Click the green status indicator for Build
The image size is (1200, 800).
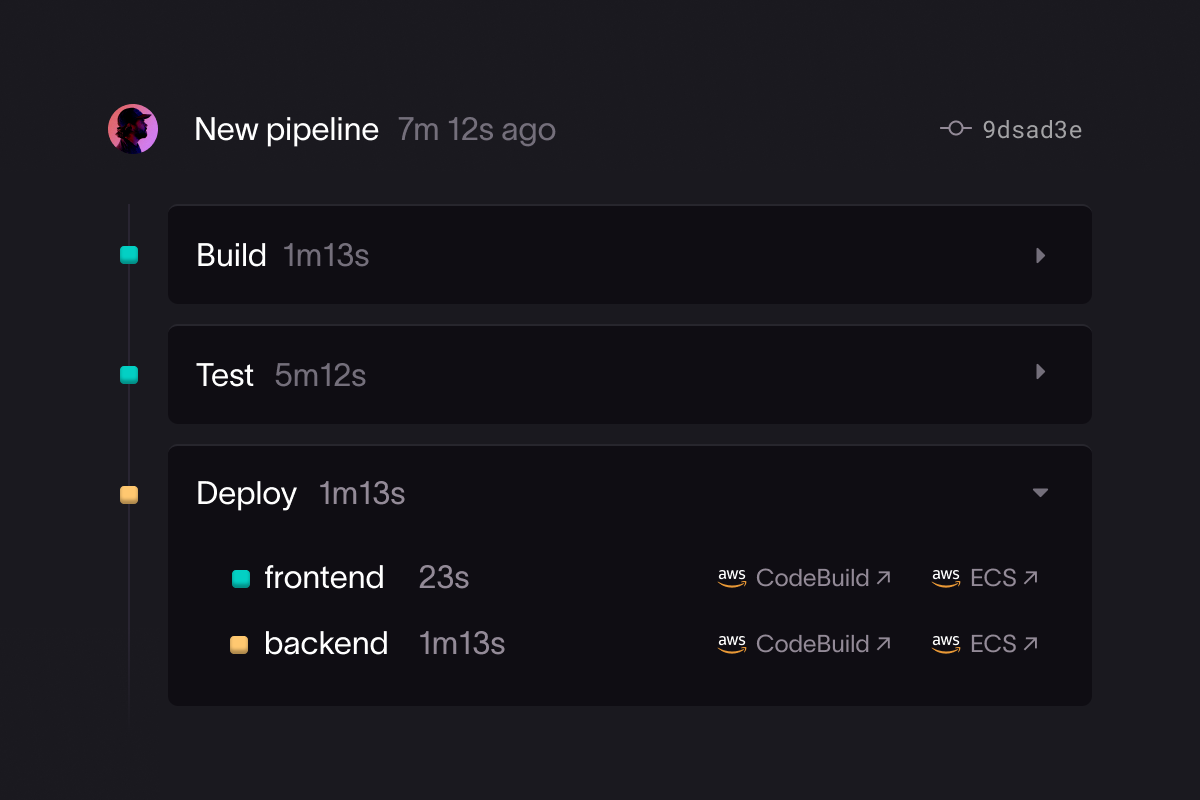pyautogui.click(x=129, y=255)
